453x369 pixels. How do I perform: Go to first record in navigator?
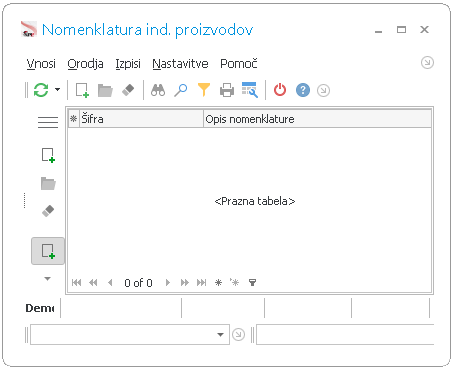point(76,283)
